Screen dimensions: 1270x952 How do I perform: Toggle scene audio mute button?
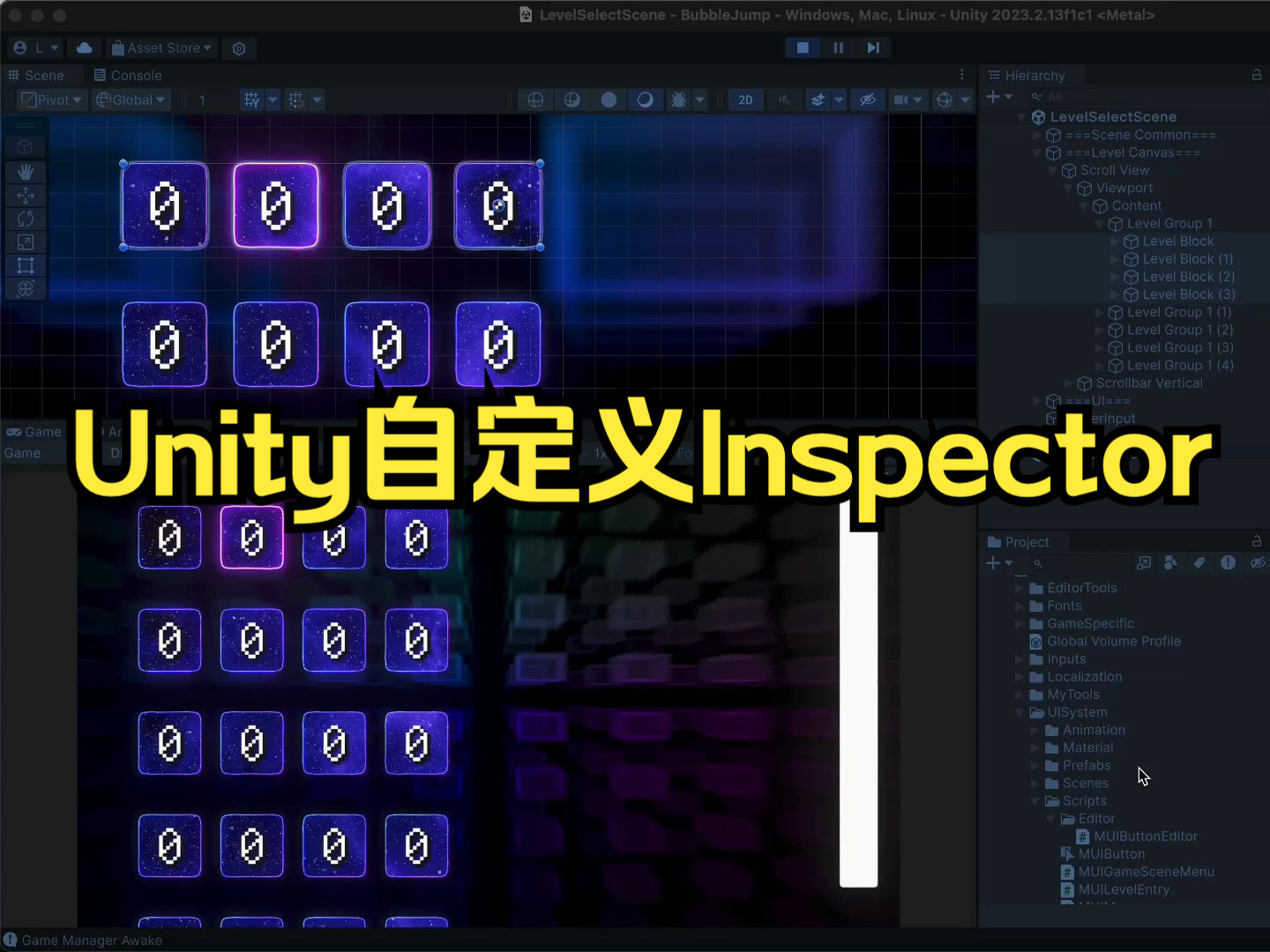click(x=784, y=100)
